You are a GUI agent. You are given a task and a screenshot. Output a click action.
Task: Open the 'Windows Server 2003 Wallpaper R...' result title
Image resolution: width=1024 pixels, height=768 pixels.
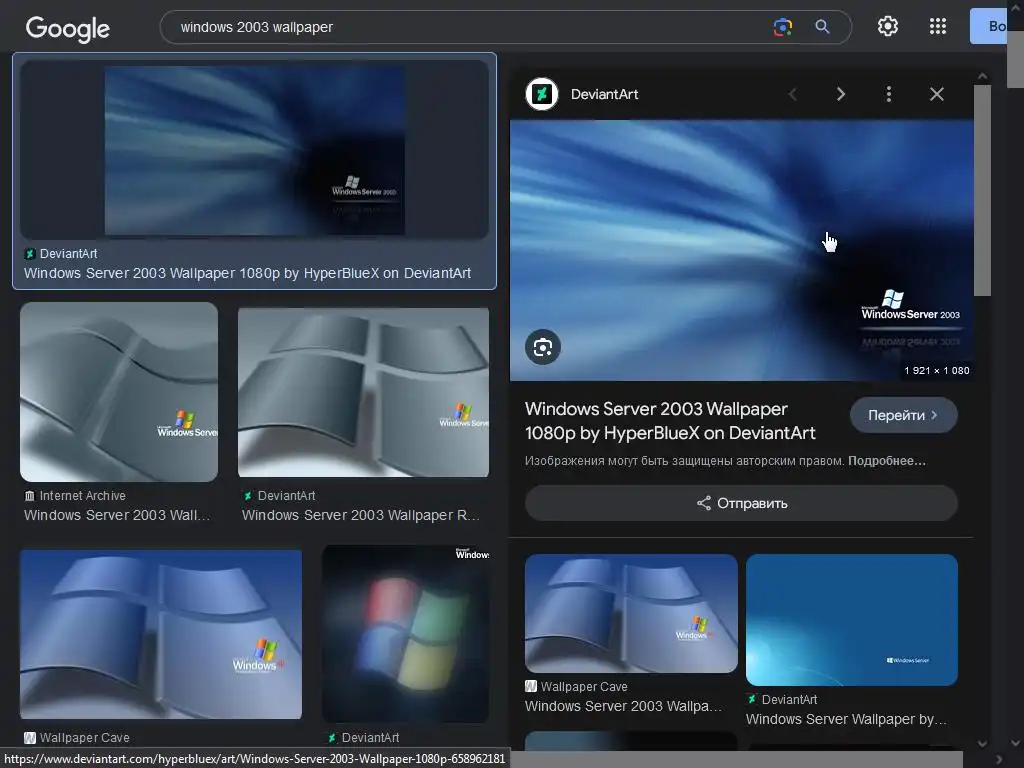360,515
